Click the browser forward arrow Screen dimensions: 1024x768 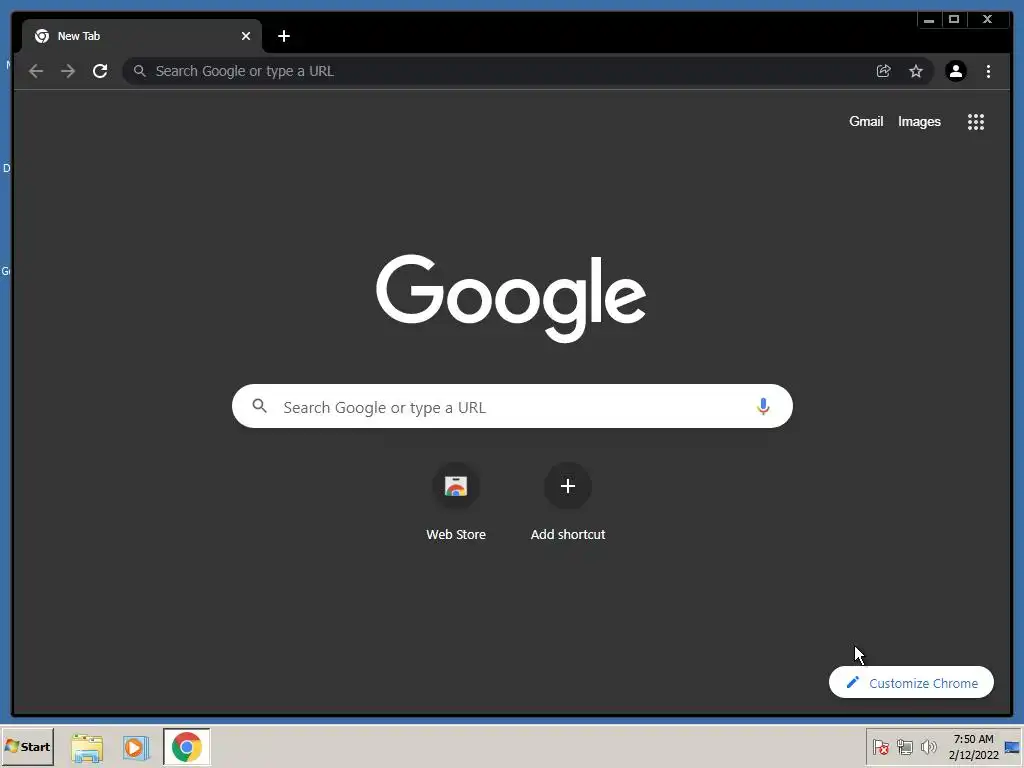(68, 71)
